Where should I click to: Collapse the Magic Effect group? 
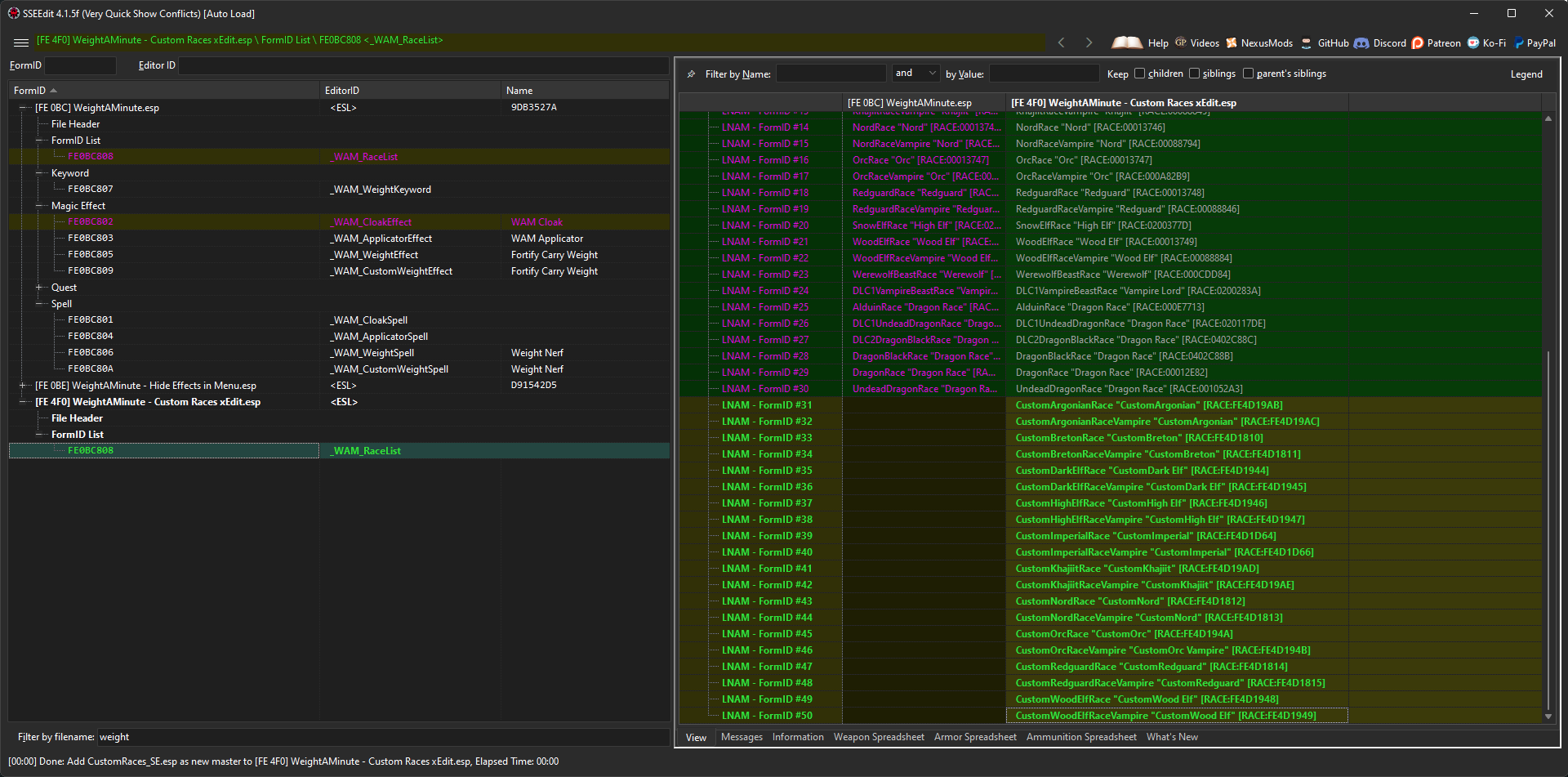[39, 206]
